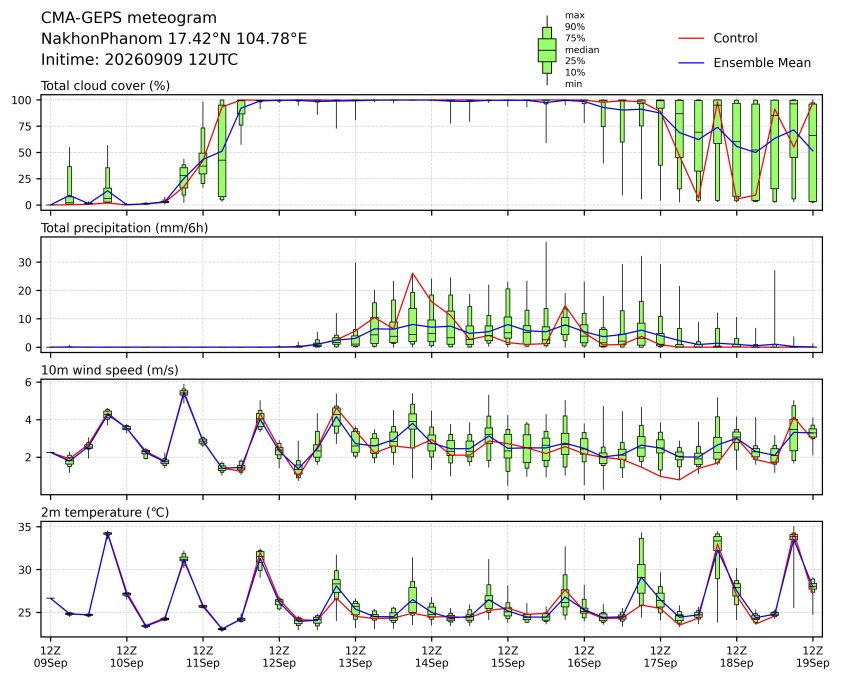
Task: Click the green box-whisker legend icon
Action: pos(547,50)
